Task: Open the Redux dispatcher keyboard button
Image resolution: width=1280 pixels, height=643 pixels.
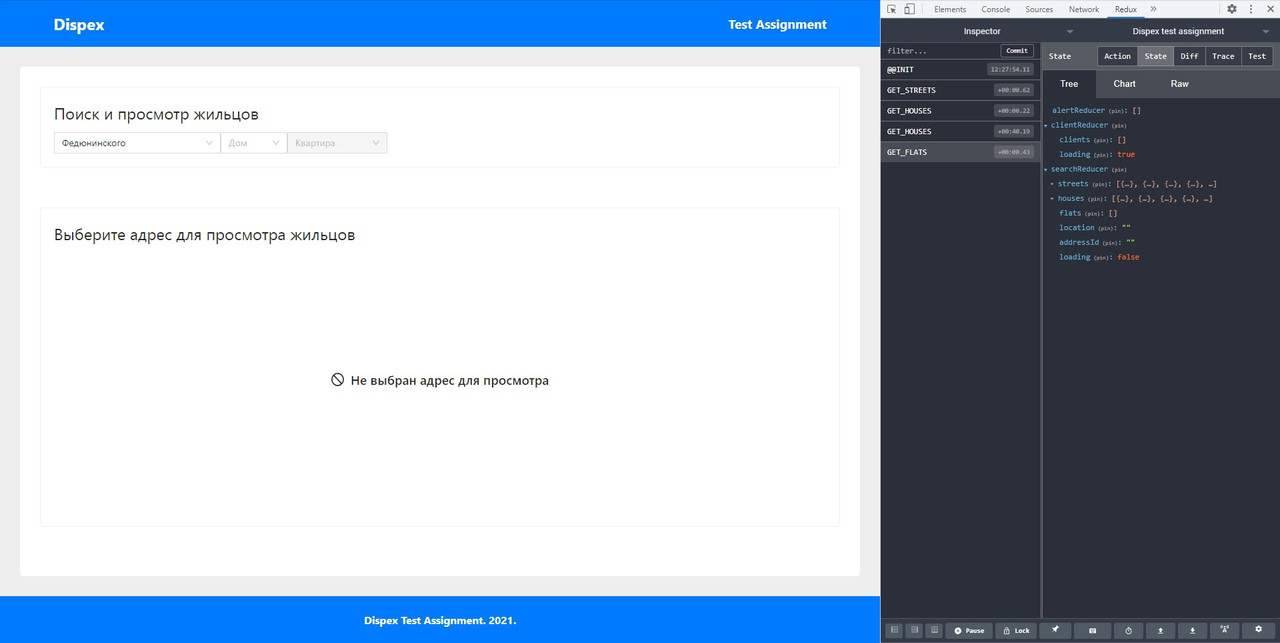Action: coord(1092,630)
